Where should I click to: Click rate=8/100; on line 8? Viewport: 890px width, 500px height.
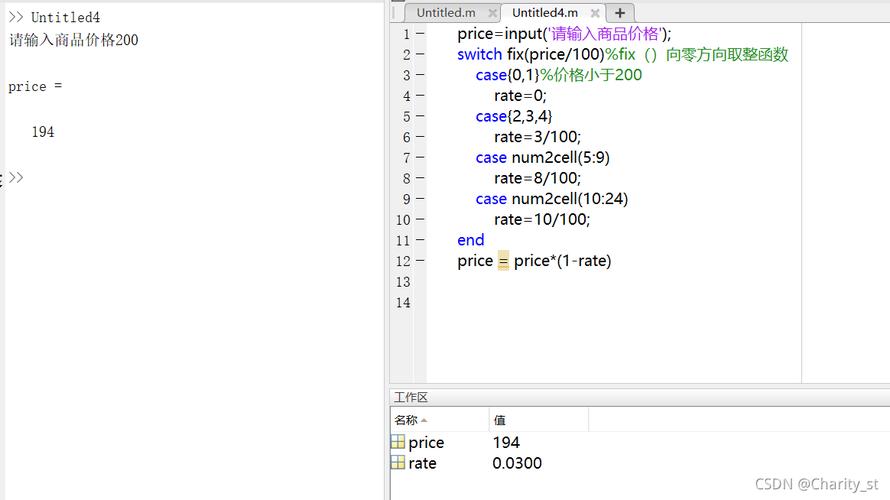538,178
